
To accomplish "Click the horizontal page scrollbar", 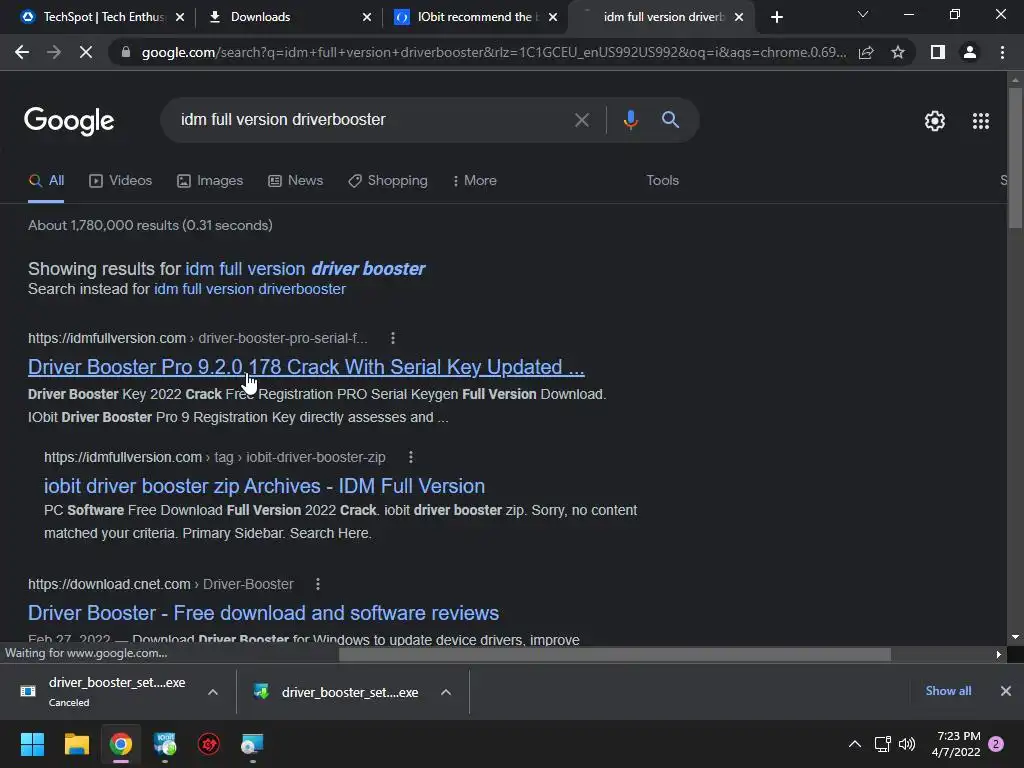I will point(615,654).
